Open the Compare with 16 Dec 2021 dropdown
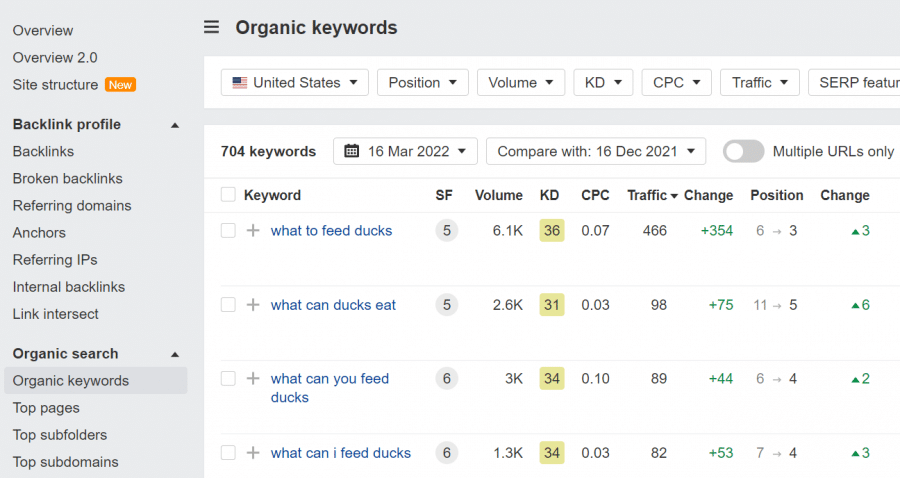This screenshot has height=478, width=900. tap(596, 151)
